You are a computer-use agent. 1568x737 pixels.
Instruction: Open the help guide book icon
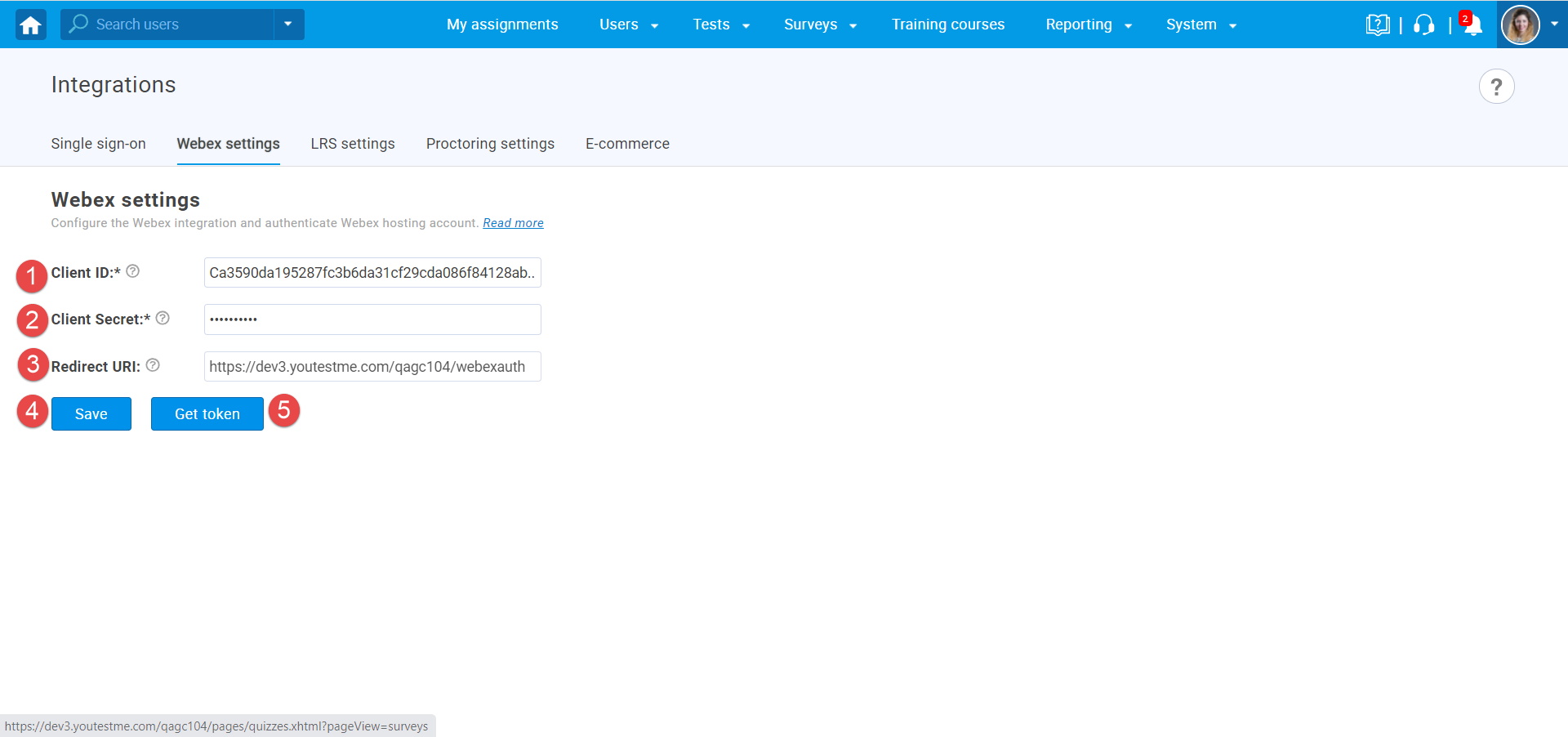click(1378, 25)
